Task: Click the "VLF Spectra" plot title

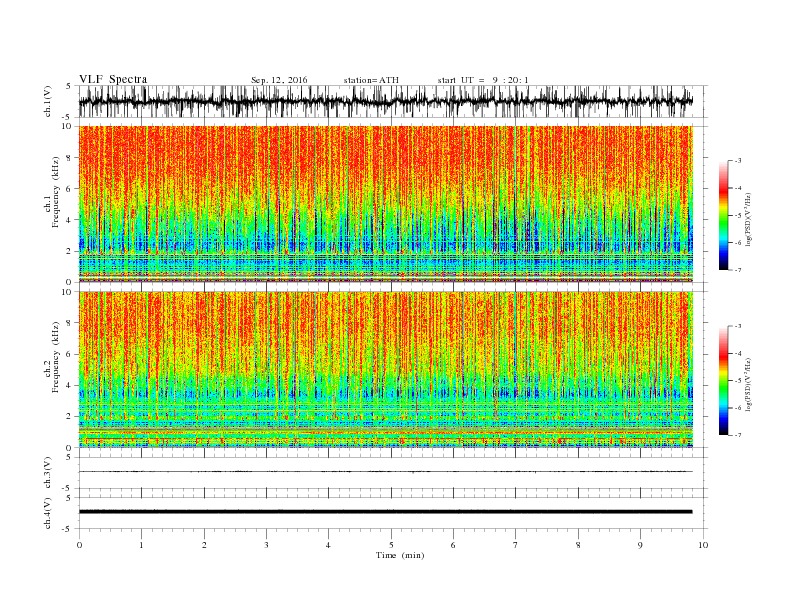Action: click(113, 79)
